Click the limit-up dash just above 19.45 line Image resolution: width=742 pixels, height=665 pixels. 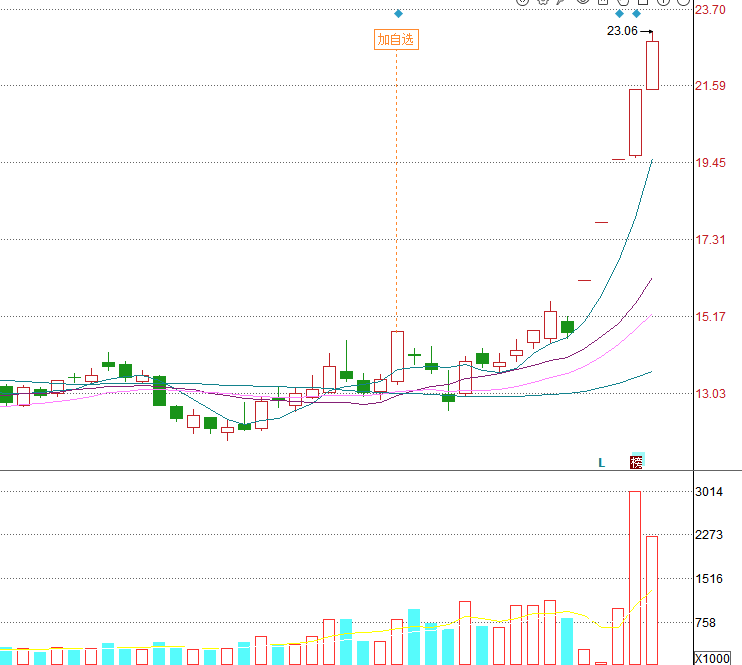618,160
